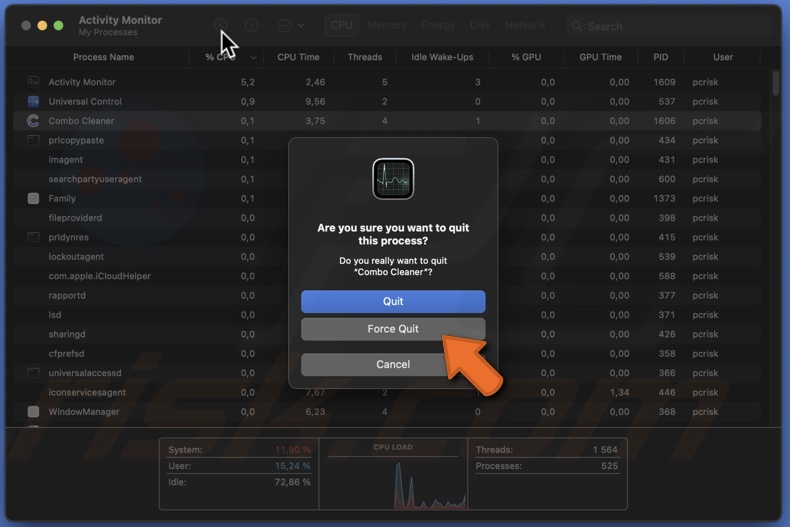The width and height of the screenshot is (790, 527).
Task: Switch to the Disk tab
Action: pos(480,25)
